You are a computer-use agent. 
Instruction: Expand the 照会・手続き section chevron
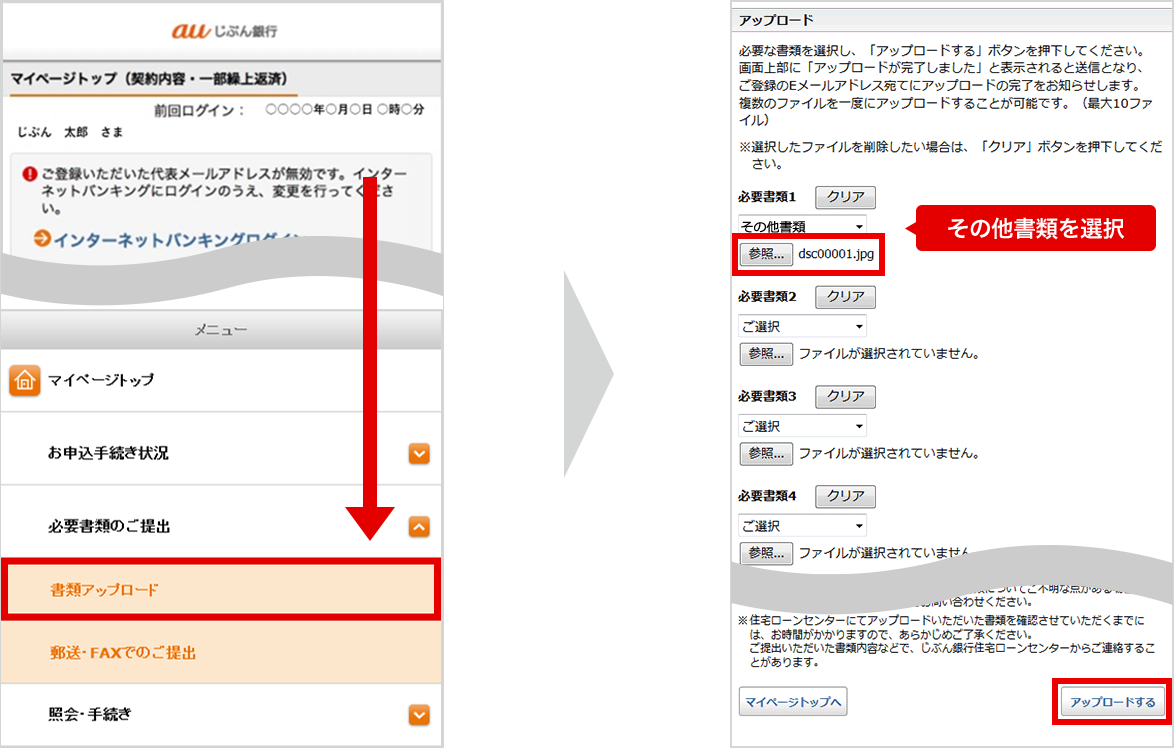(x=419, y=715)
